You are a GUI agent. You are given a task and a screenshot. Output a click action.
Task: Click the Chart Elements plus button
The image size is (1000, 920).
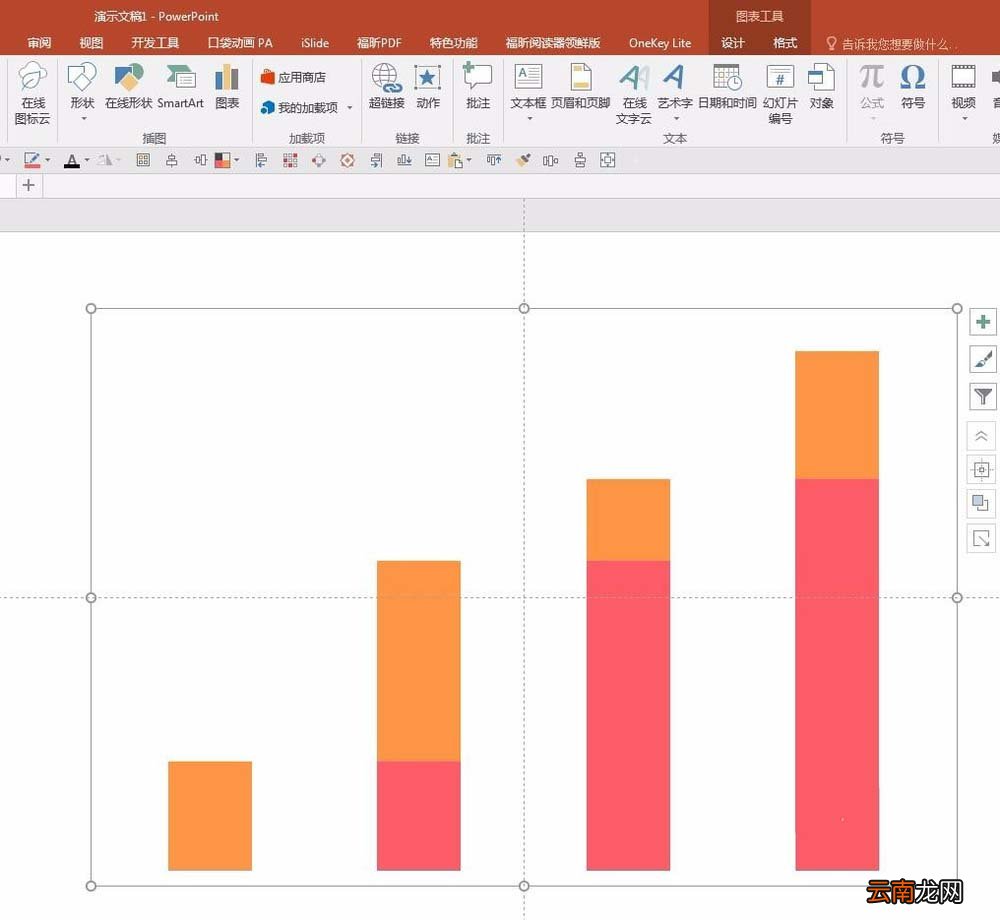pos(982,322)
